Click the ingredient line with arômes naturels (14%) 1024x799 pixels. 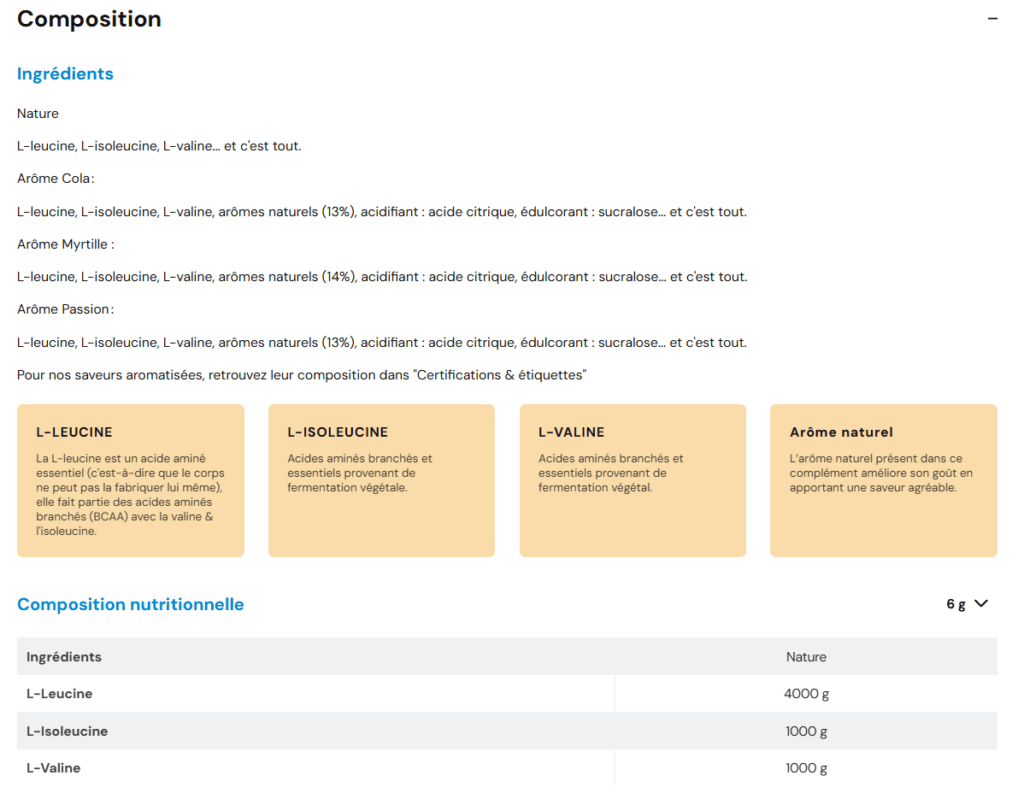[x=382, y=277]
